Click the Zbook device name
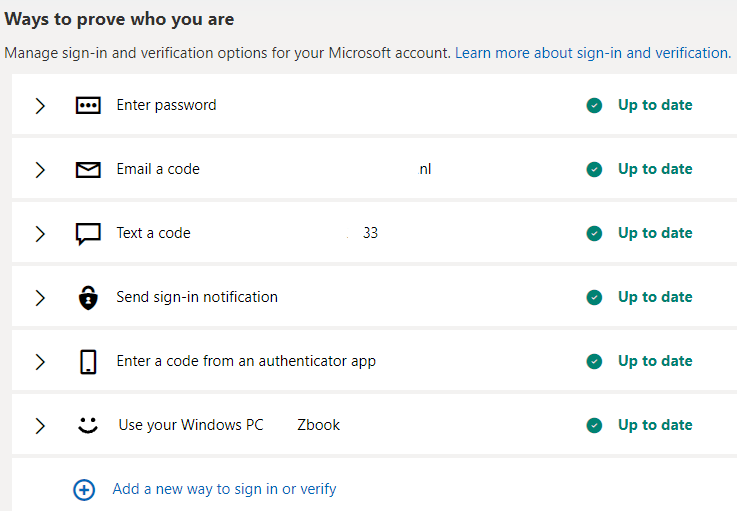Image resolution: width=737 pixels, height=511 pixels. click(318, 425)
